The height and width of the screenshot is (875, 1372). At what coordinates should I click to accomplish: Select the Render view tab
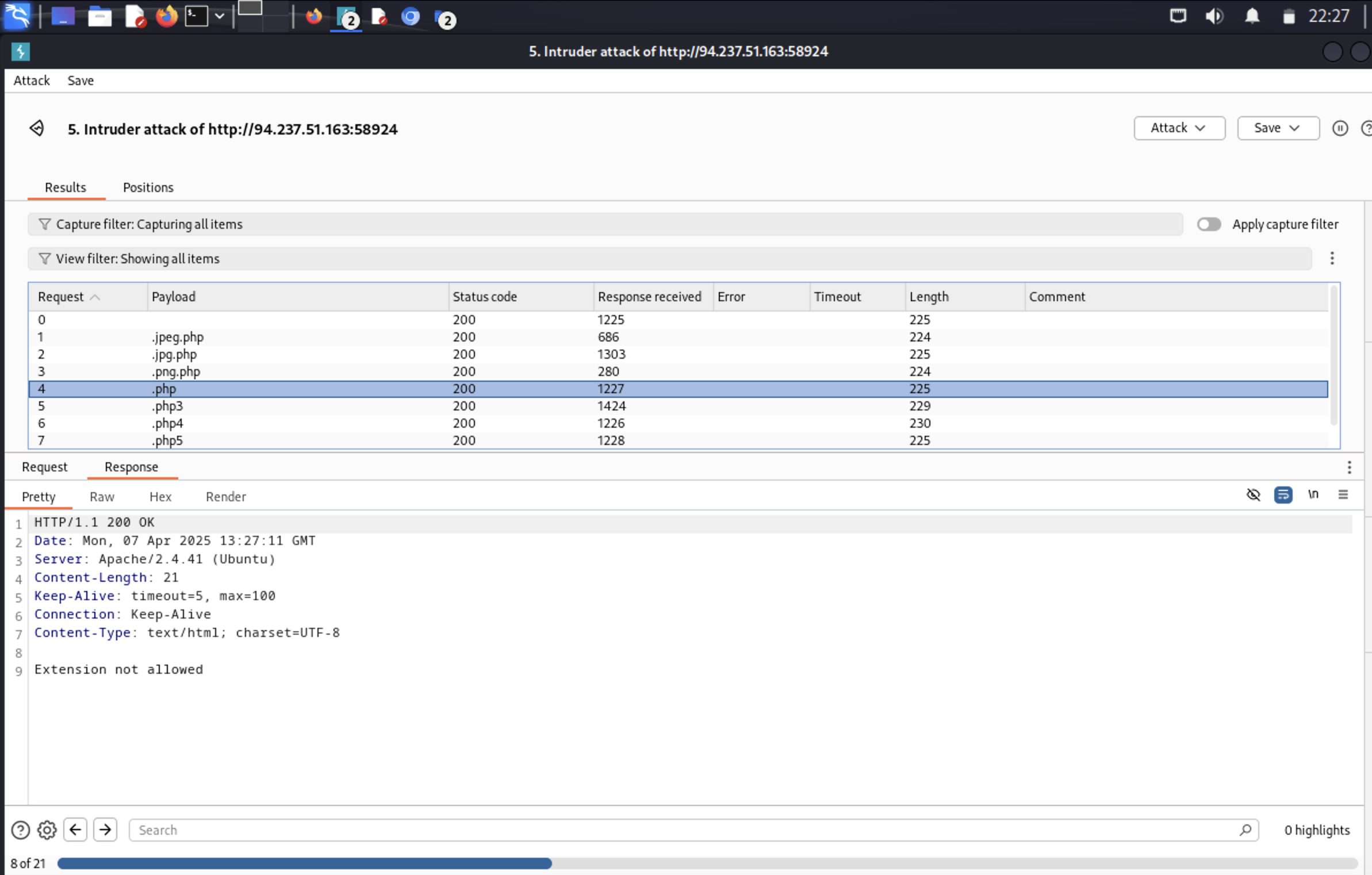pyautogui.click(x=226, y=497)
